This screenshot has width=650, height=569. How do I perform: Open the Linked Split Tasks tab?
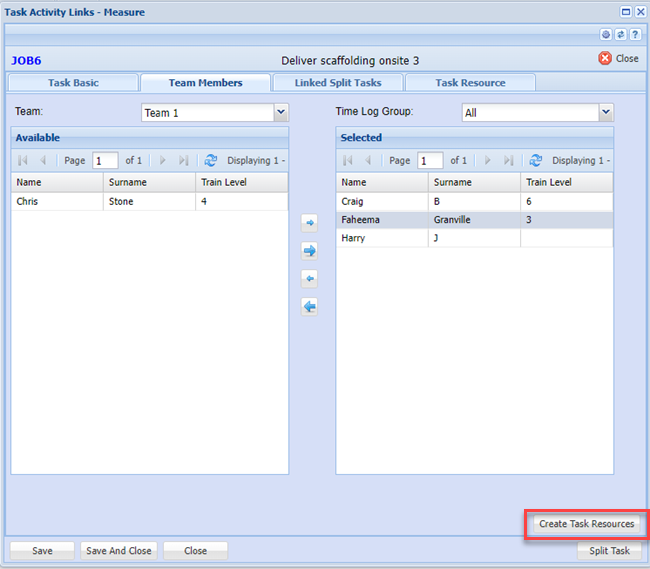coord(336,83)
